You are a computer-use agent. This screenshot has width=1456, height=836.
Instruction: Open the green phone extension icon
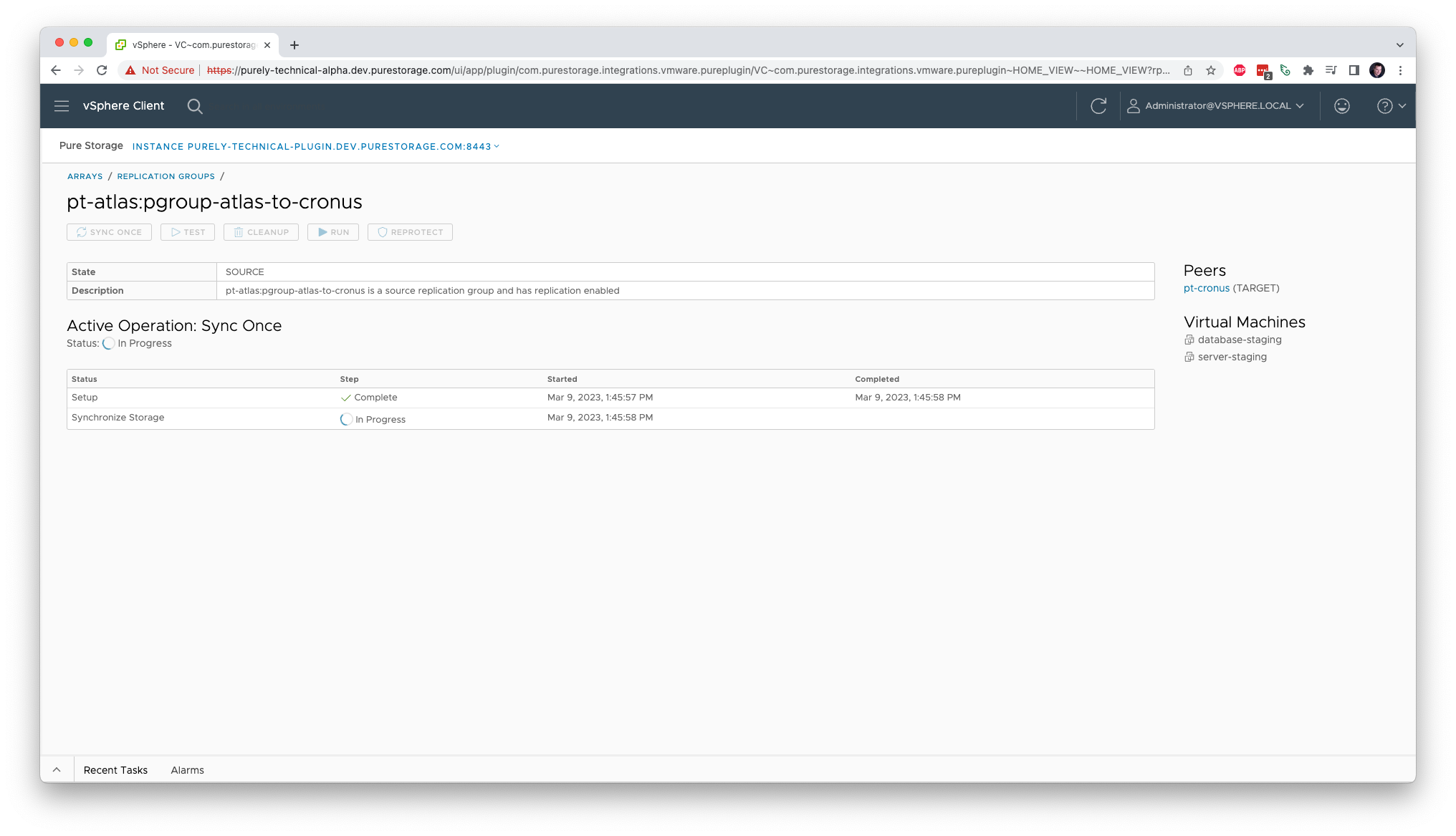pyautogui.click(x=1285, y=70)
